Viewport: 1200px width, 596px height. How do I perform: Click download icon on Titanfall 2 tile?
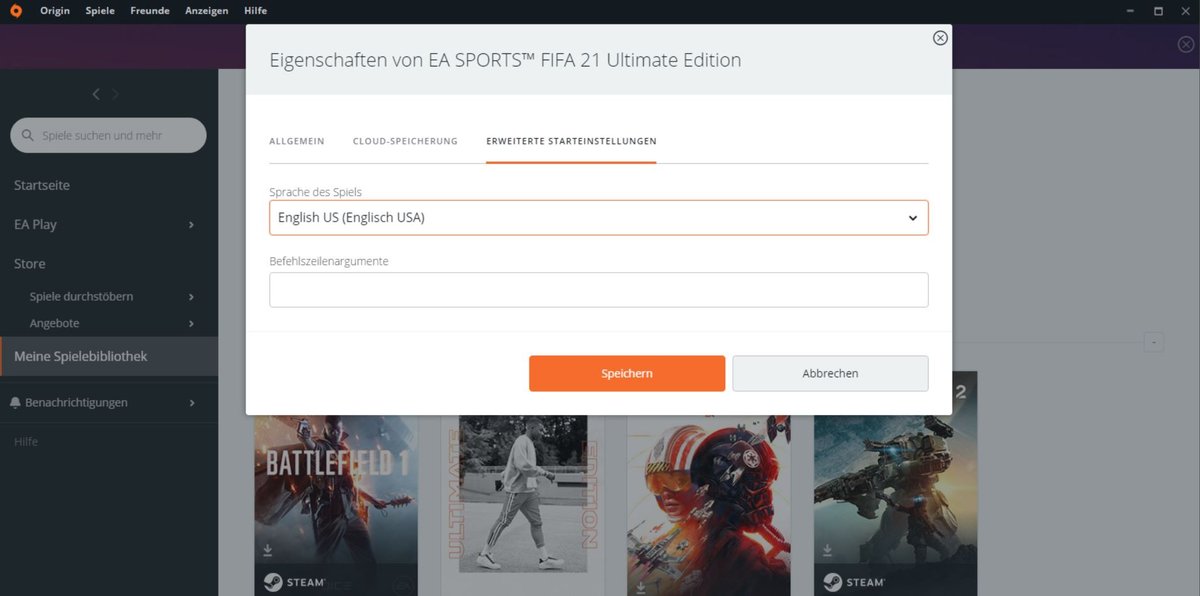pyautogui.click(x=828, y=550)
